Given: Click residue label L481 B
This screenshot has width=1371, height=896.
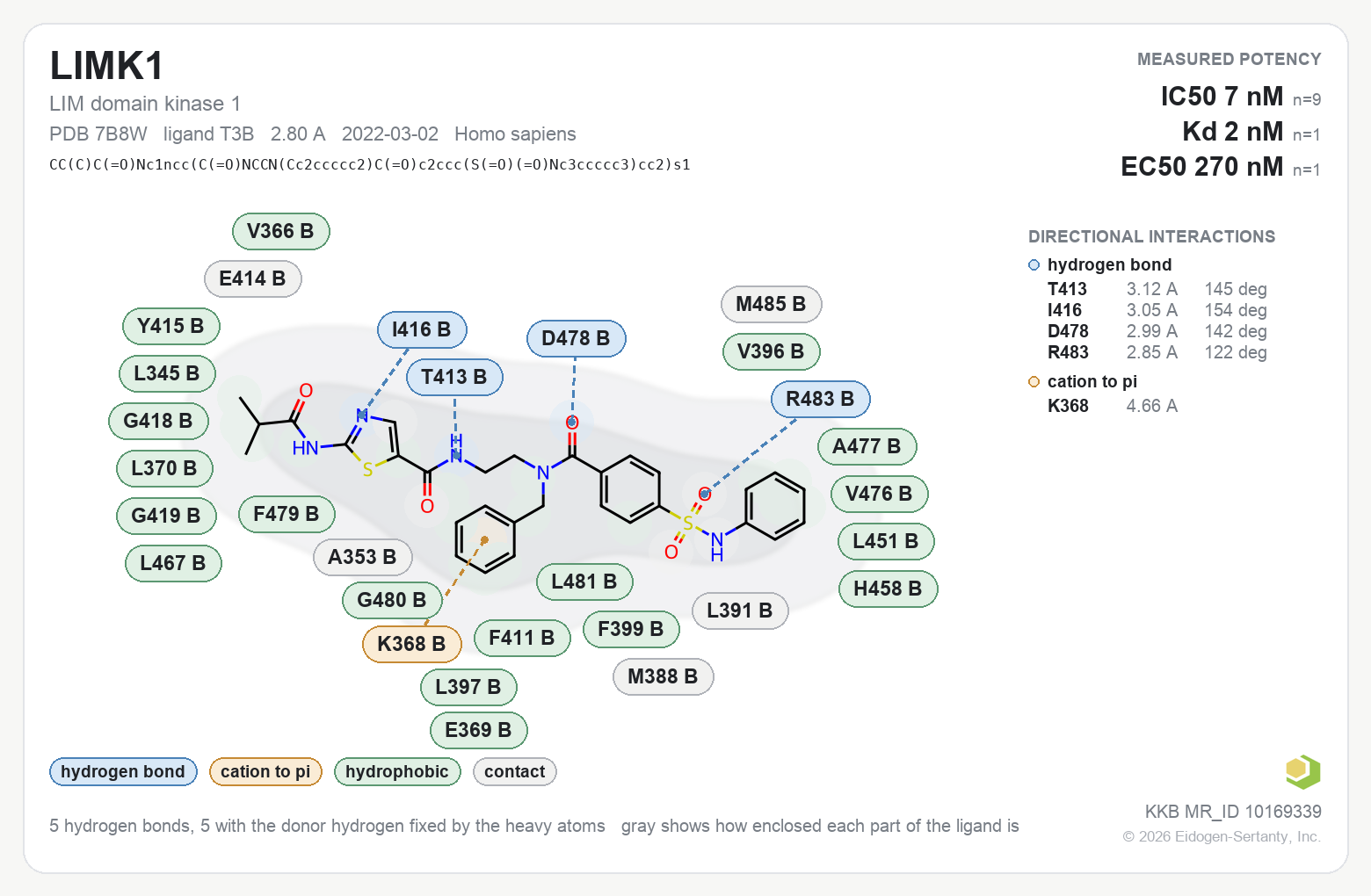Looking at the screenshot, I should pyautogui.click(x=584, y=582).
